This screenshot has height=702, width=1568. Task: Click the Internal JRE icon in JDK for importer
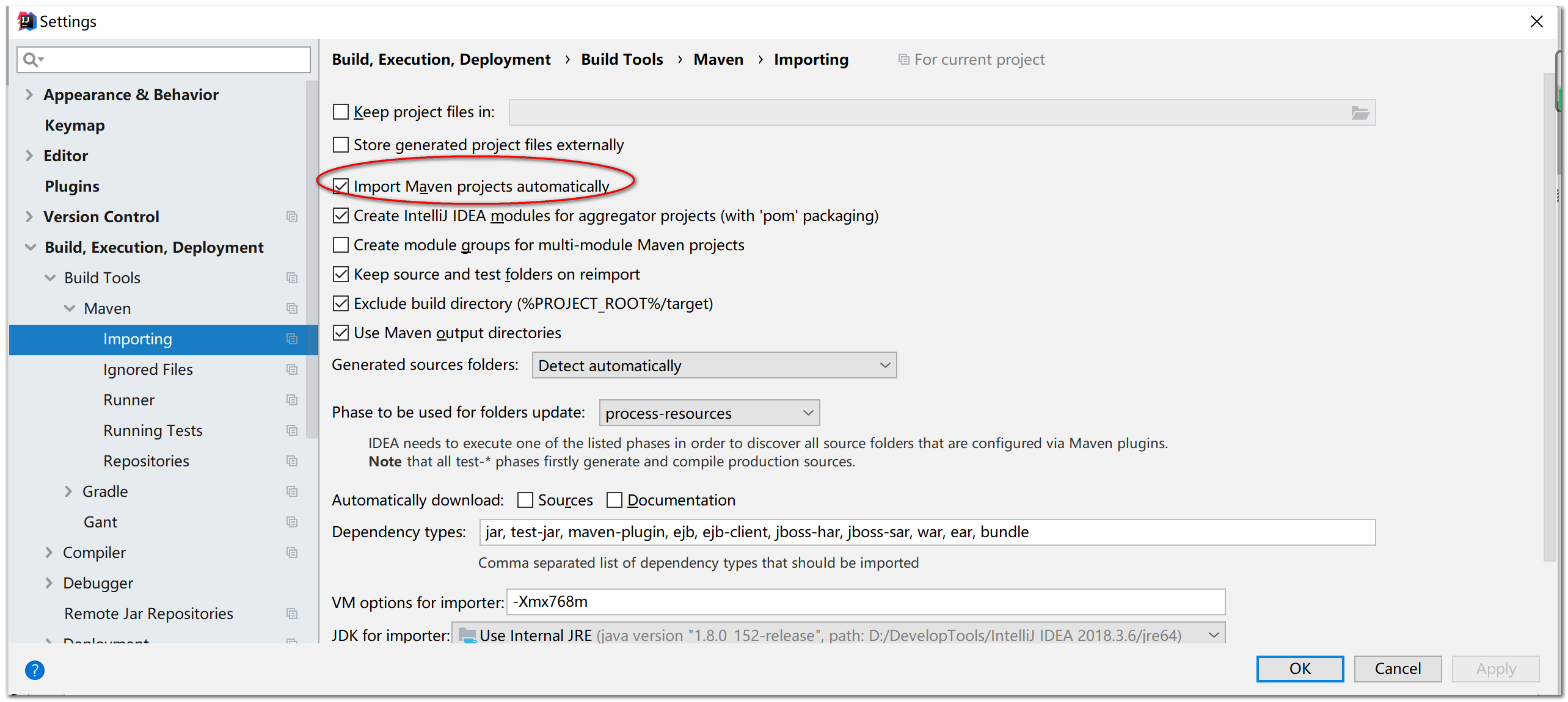467,635
